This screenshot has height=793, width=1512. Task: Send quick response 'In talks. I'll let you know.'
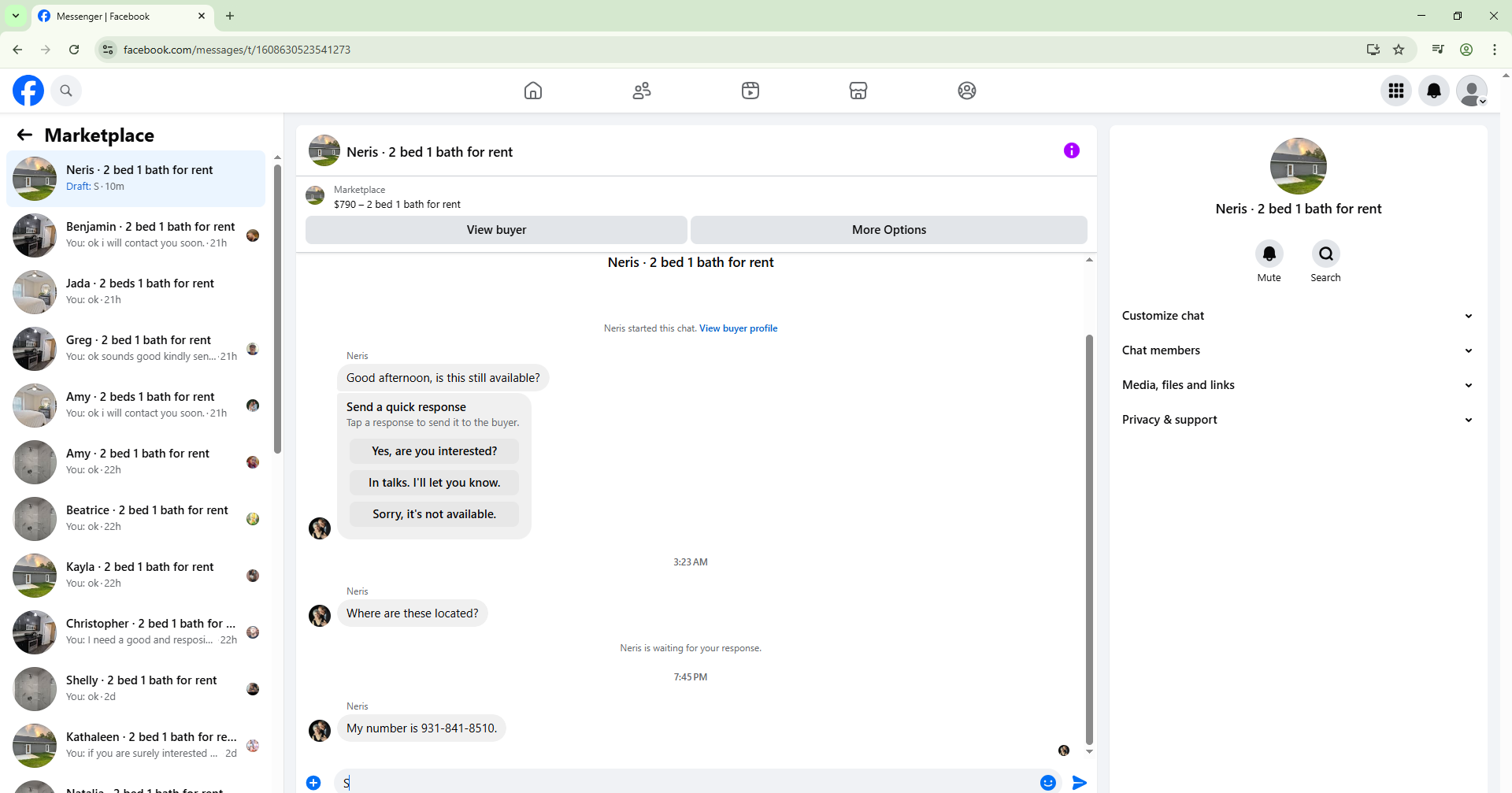pyautogui.click(x=434, y=483)
